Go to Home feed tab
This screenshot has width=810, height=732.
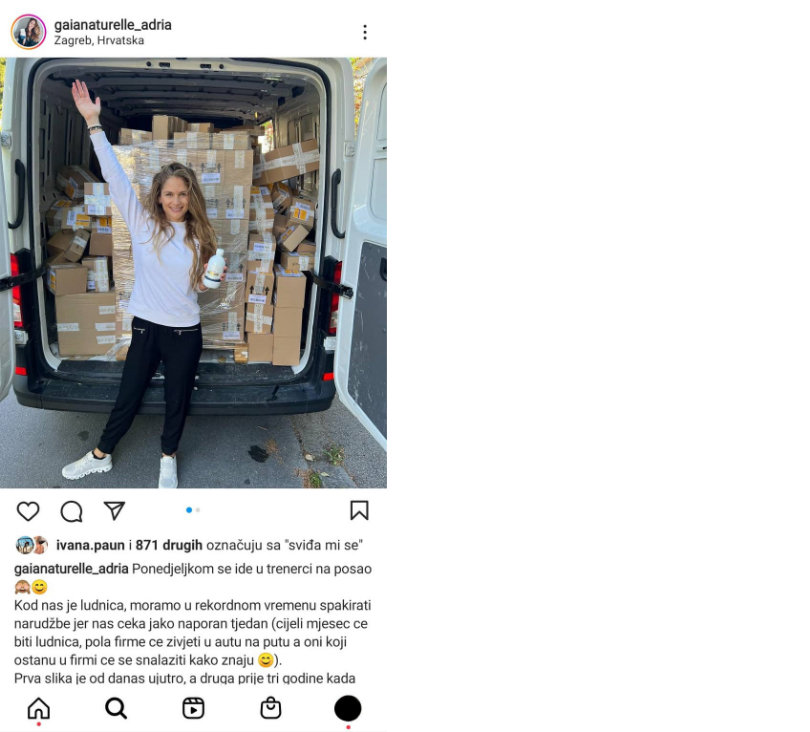point(39,708)
